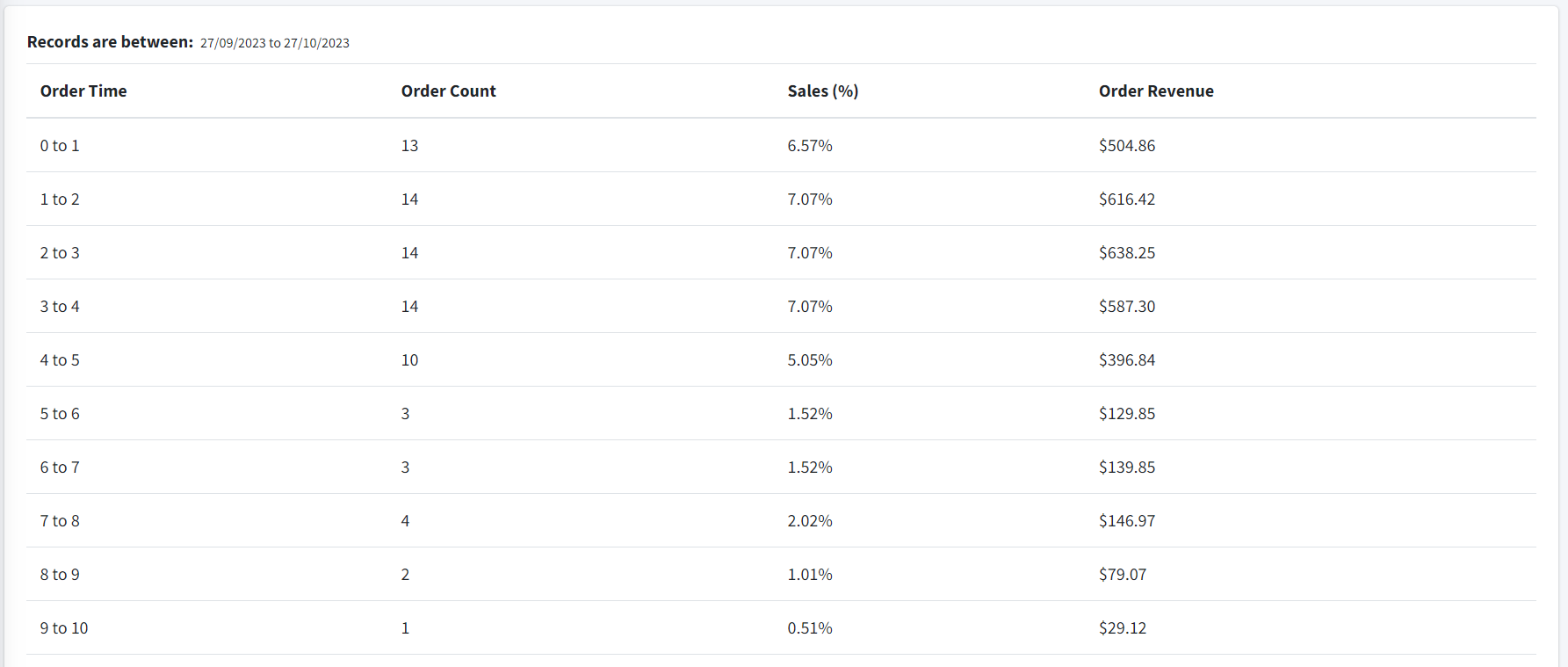
Task: Click the $139.85 revenue value
Action: [x=1127, y=468]
